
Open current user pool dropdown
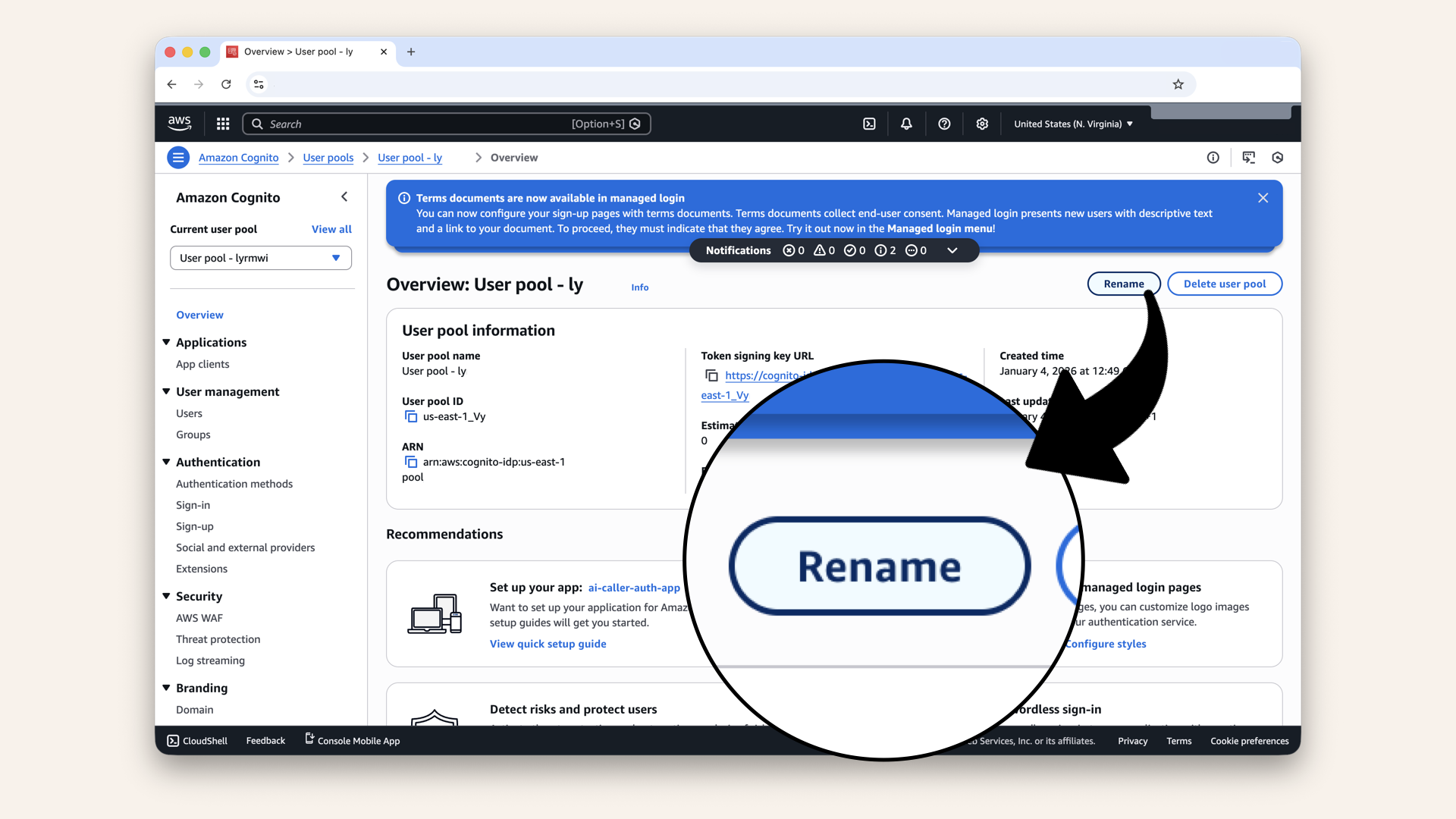(x=260, y=258)
